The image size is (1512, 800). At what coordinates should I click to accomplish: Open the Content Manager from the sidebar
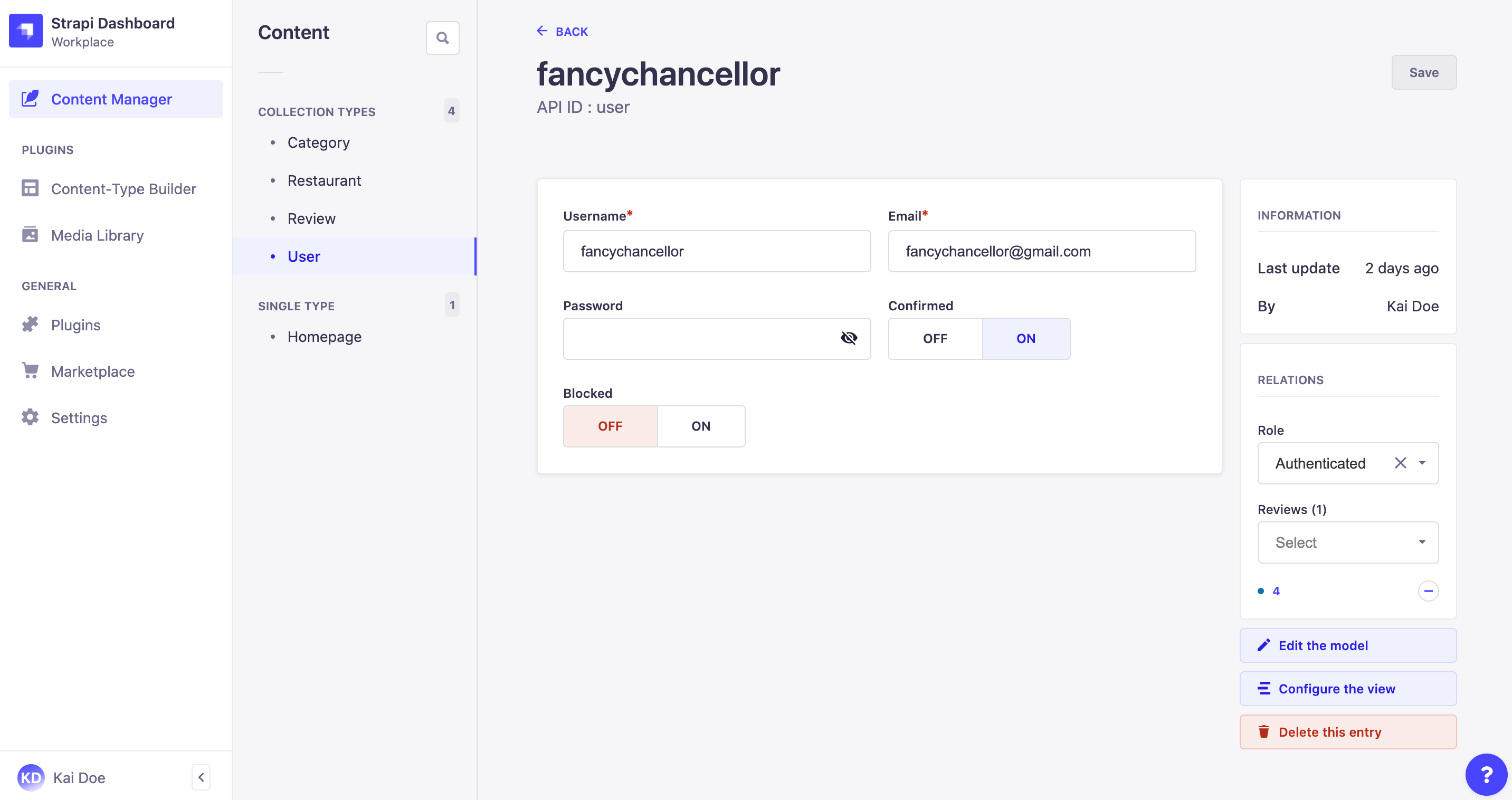111,99
